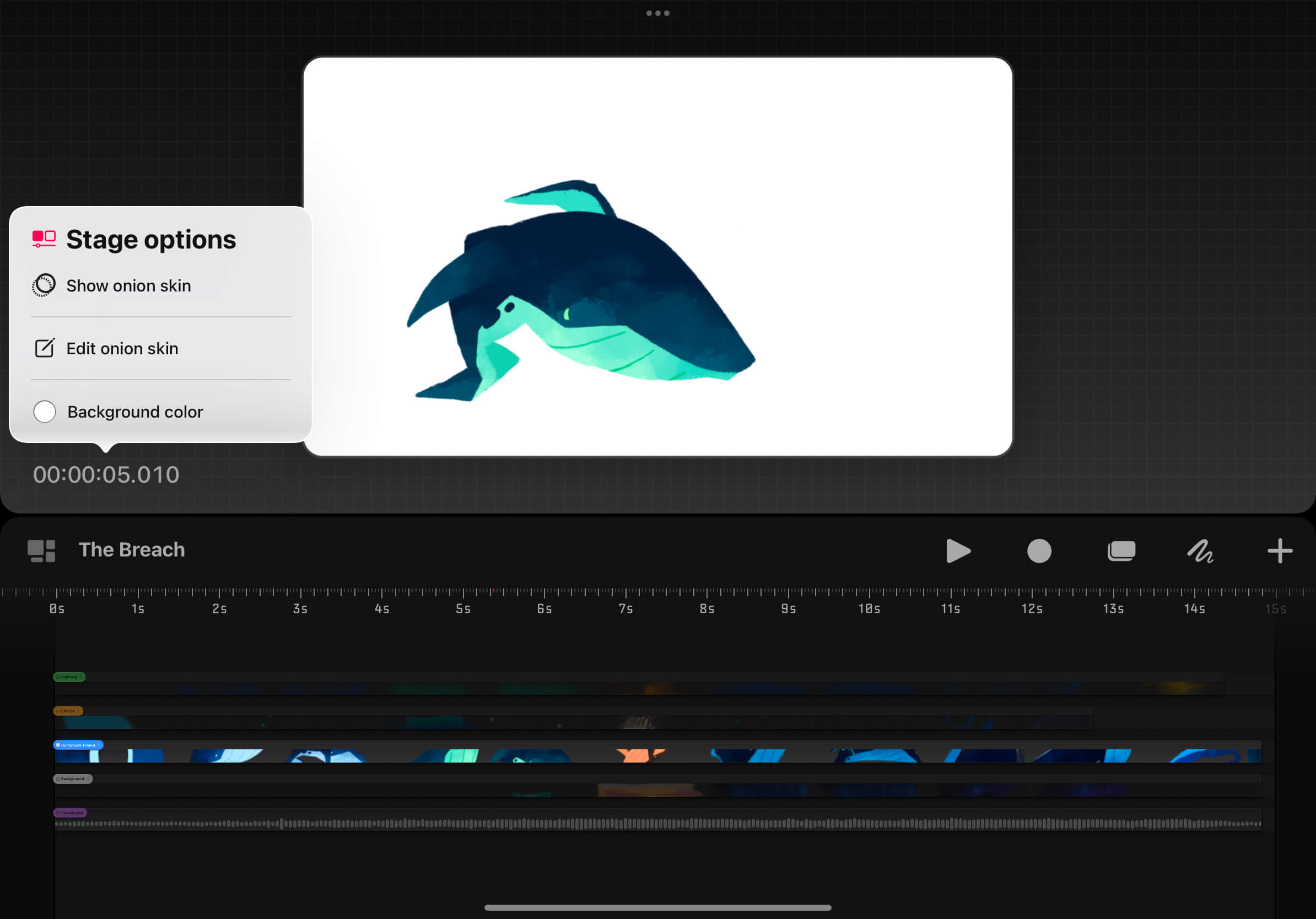Expand the Lightning track chevron
1316x919 pixels.
pos(81,677)
